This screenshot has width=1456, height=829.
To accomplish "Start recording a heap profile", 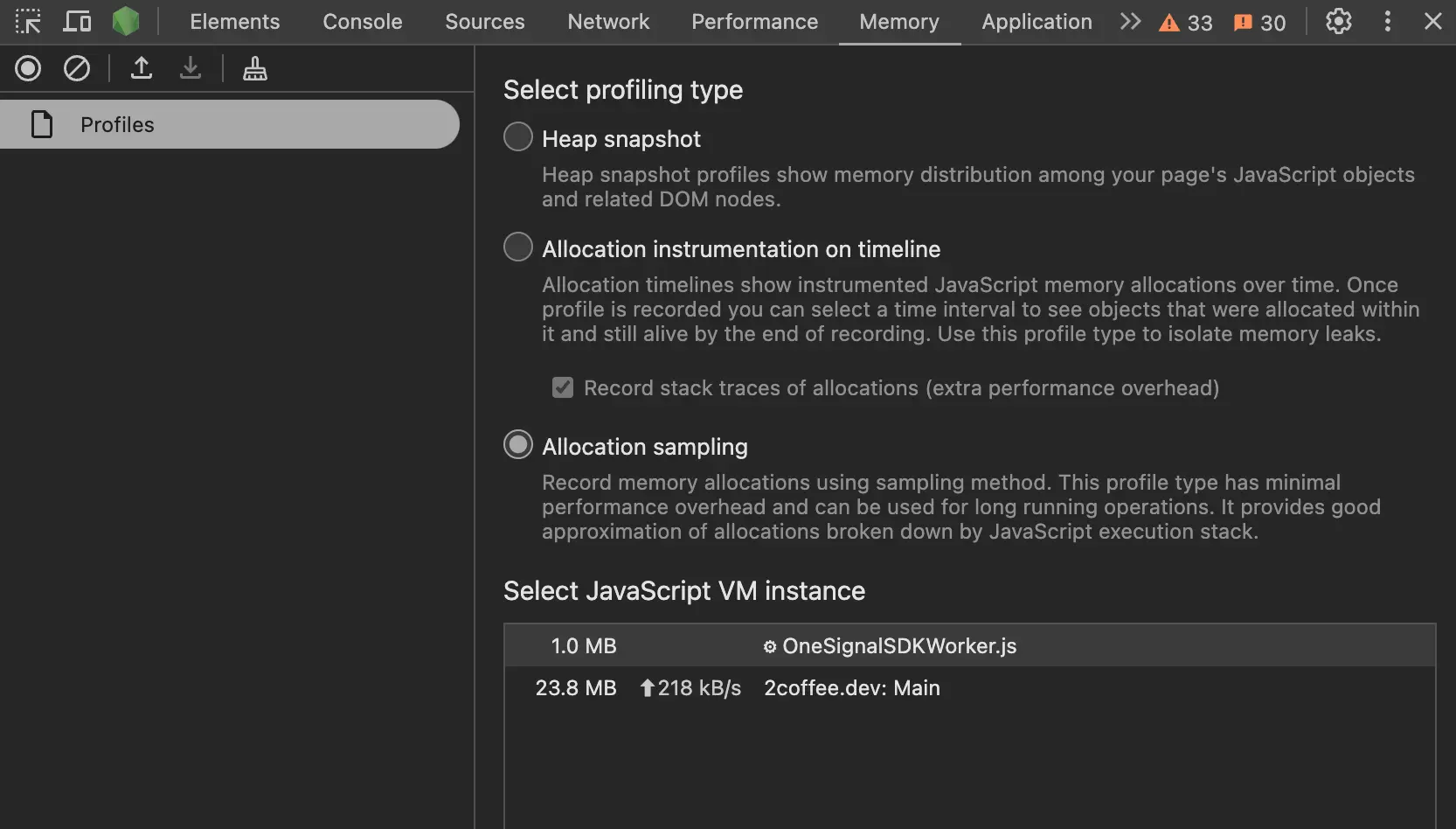I will point(27,68).
